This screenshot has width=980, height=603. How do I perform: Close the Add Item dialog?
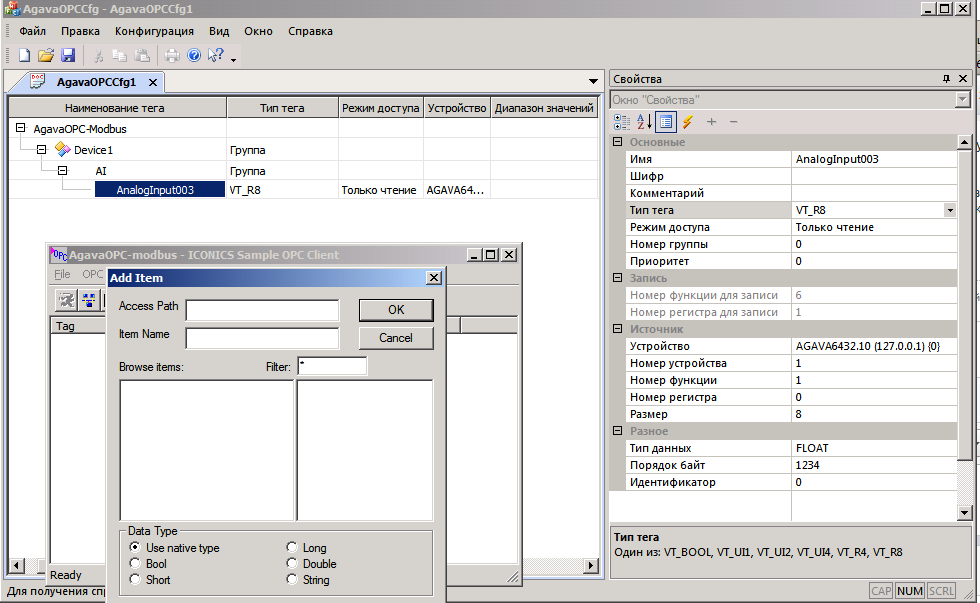click(x=434, y=278)
